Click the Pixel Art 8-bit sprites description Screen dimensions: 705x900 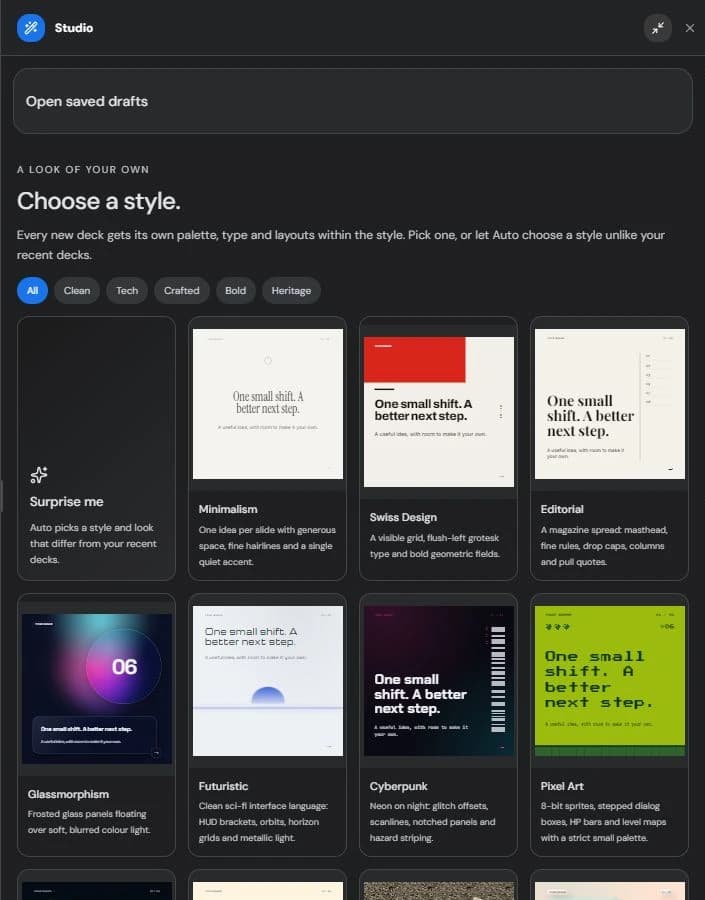pyautogui.click(x=603, y=822)
